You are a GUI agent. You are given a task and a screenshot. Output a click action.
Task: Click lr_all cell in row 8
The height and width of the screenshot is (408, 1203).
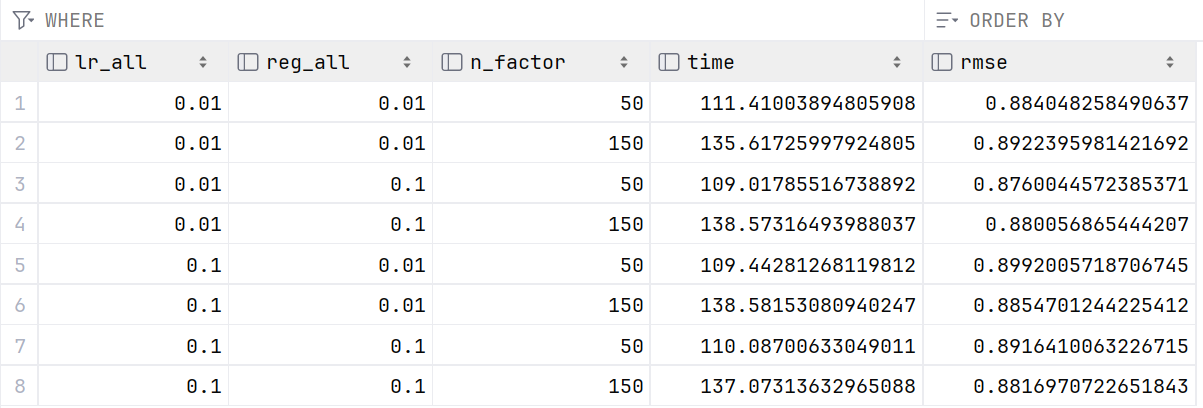tap(133, 386)
